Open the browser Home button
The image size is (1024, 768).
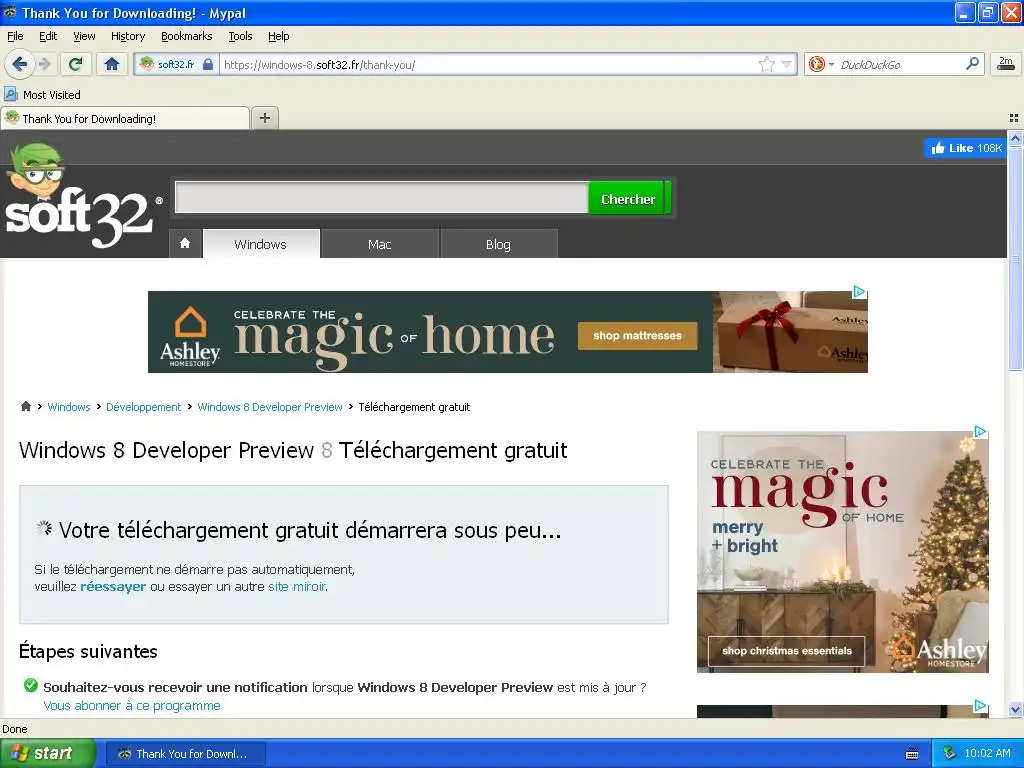tap(112, 64)
